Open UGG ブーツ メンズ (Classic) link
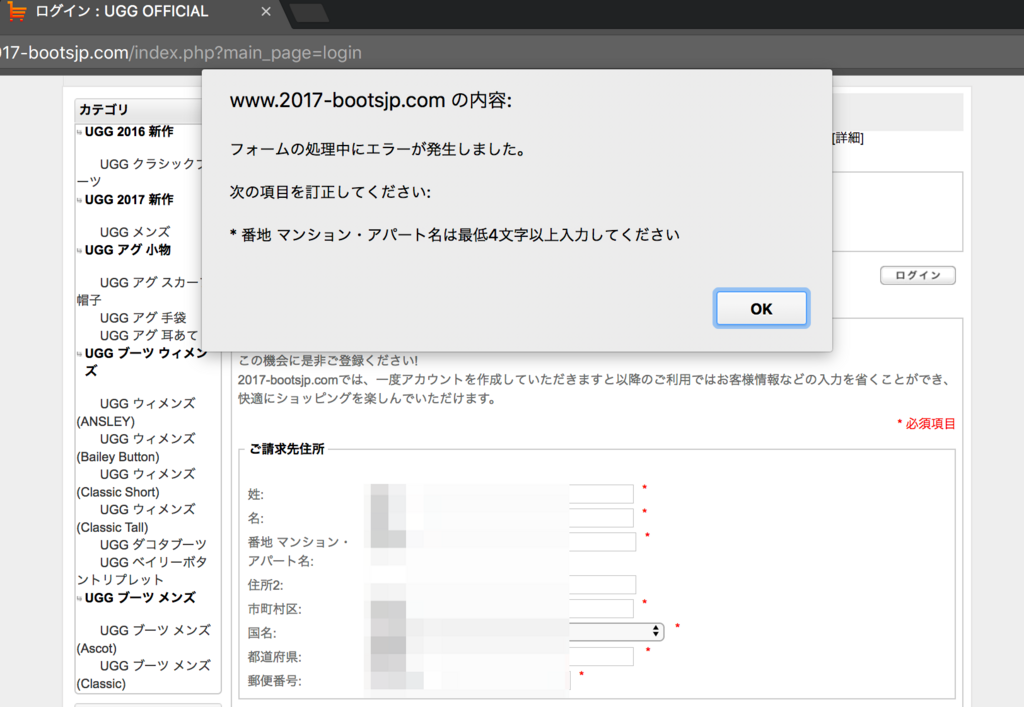 144,674
